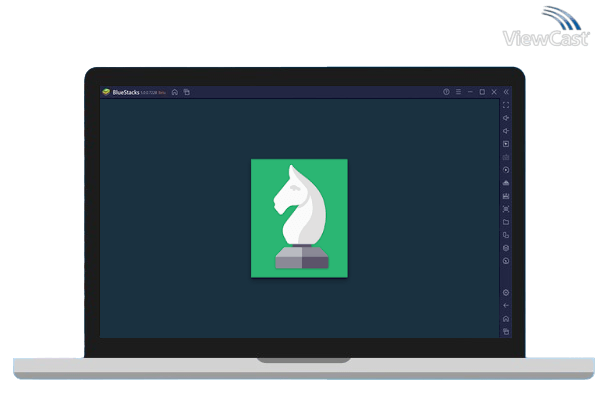The height and width of the screenshot is (414, 602).
Task: Click the rotate screen sidebar icon
Action: [x=506, y=235]
